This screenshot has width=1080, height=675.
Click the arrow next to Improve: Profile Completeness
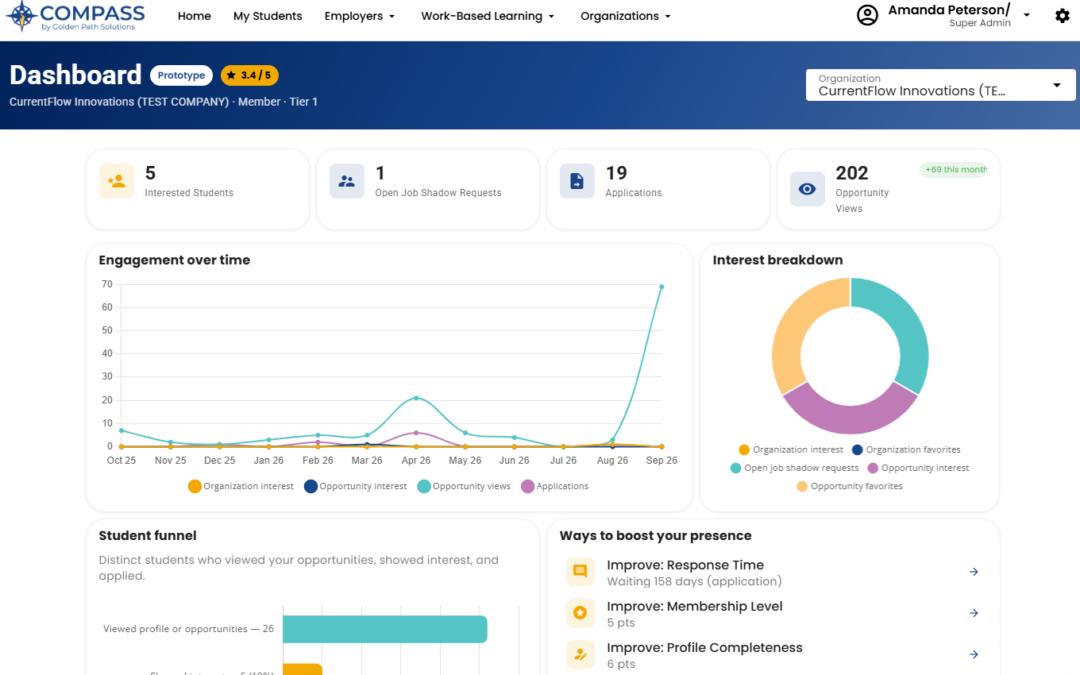973,654
